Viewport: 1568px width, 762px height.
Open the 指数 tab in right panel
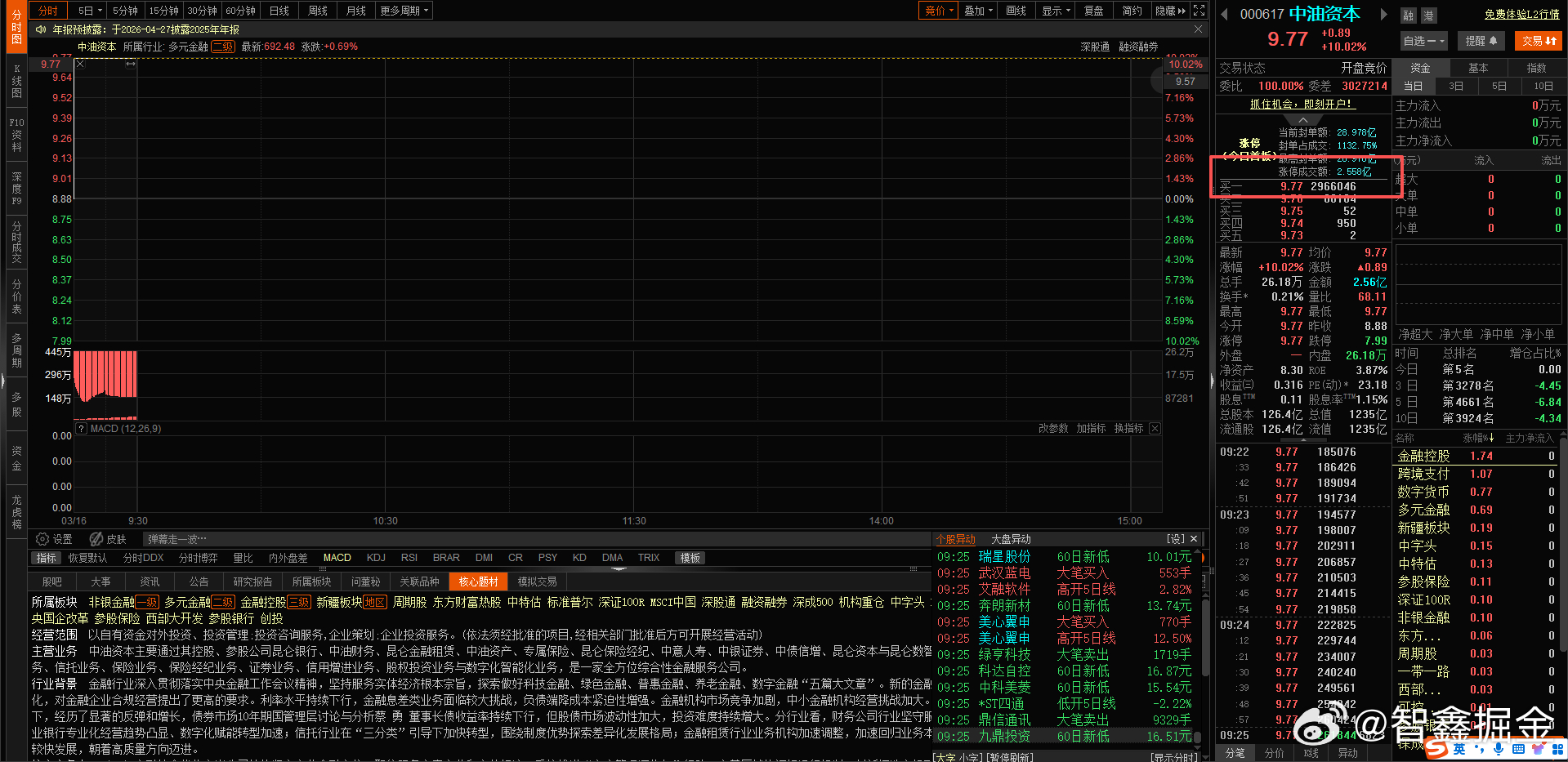pos(1536,68)
